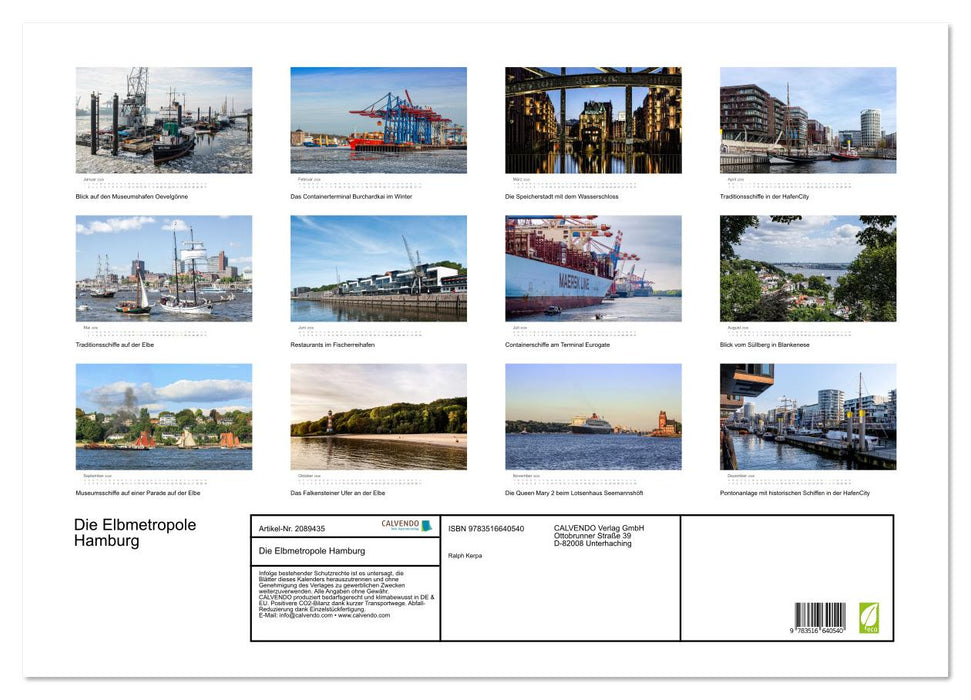Click the author name Ralph Kerpa
The width and height of the screenshot is (971, 700).
click(465, 556)
